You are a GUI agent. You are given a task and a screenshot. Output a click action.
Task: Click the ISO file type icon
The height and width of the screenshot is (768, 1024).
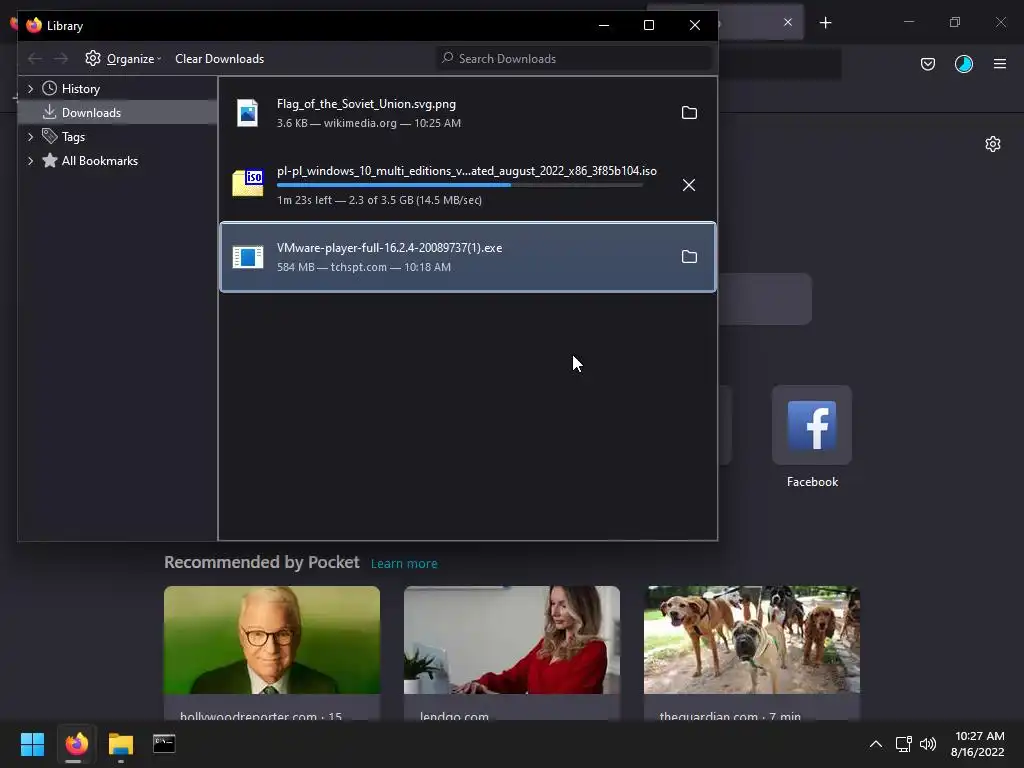coord(248,183)
